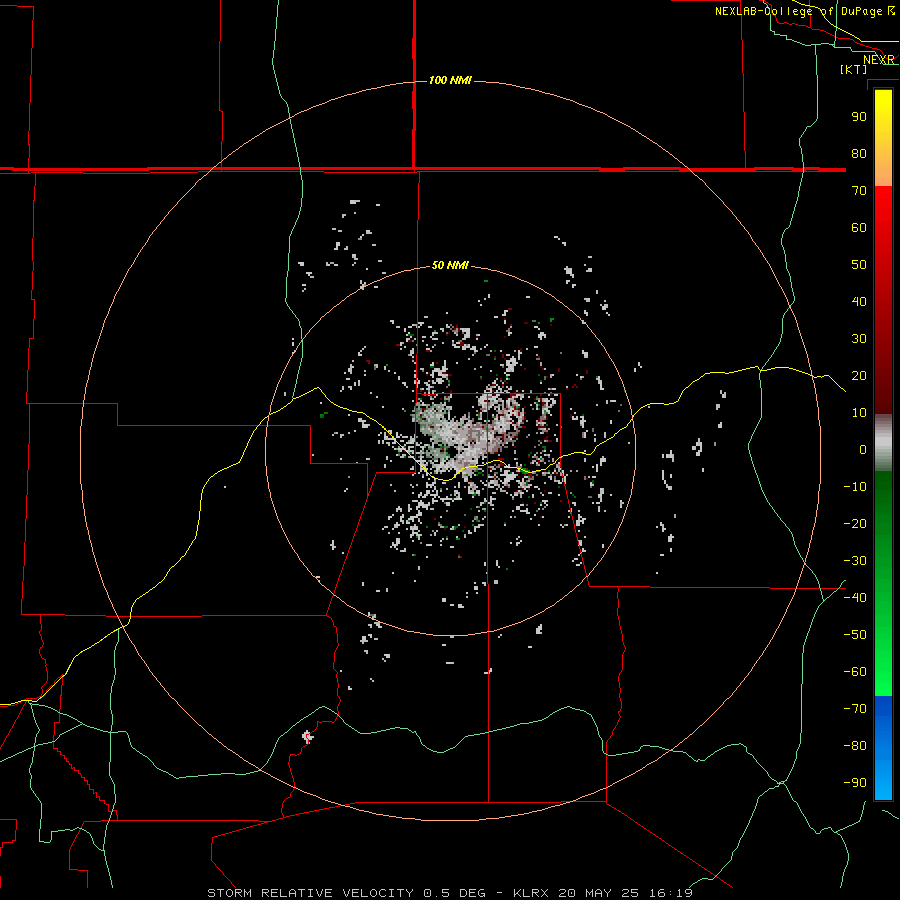Click the 40 value on the color scale
The image size is (900, 900).
859,302
